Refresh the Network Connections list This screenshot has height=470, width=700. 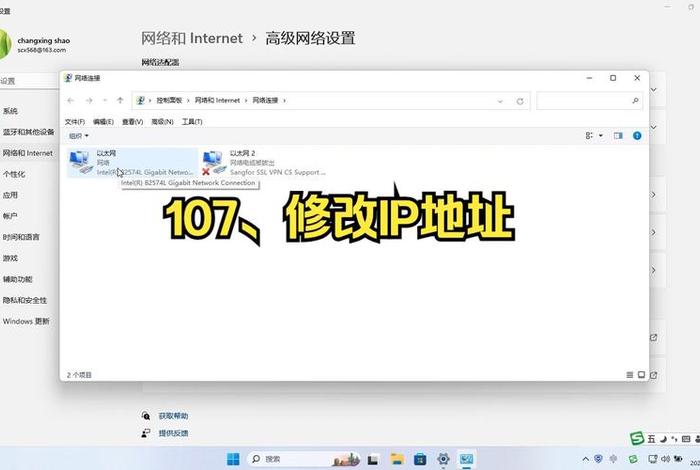tap(520, 101)
